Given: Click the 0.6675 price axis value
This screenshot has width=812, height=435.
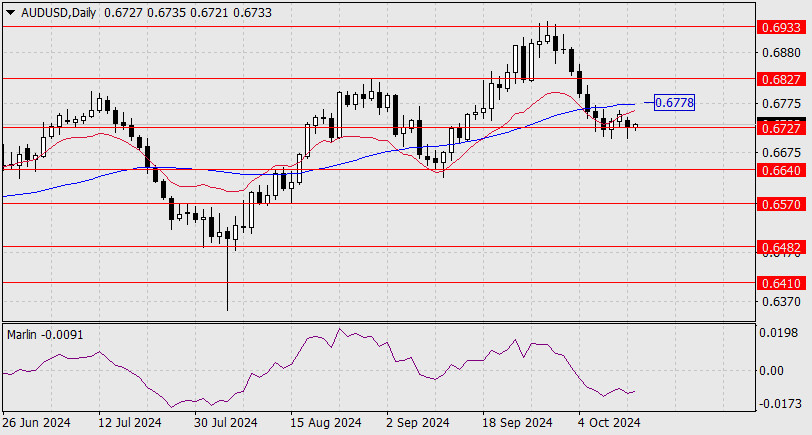Looking at the screenshot, I should click(781, 153).
